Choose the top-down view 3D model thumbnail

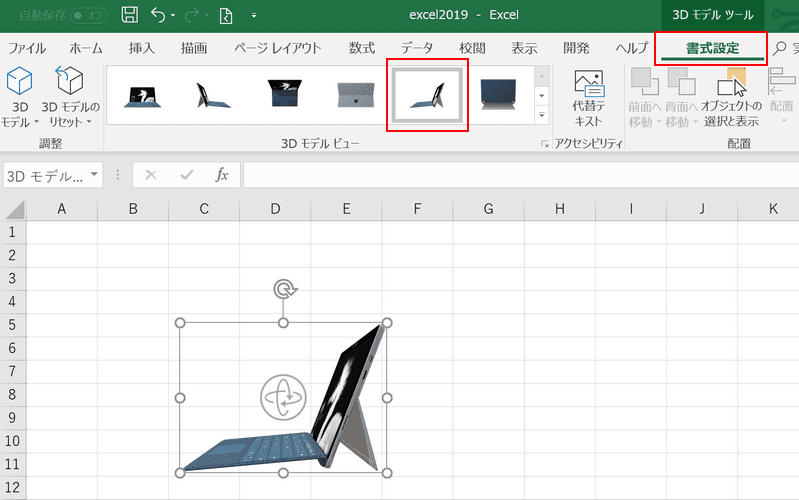click(284, 94)
